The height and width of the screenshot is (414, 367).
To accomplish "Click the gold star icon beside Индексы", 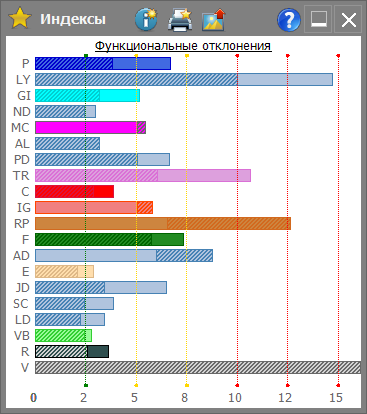I will click(x=20, y=19).
